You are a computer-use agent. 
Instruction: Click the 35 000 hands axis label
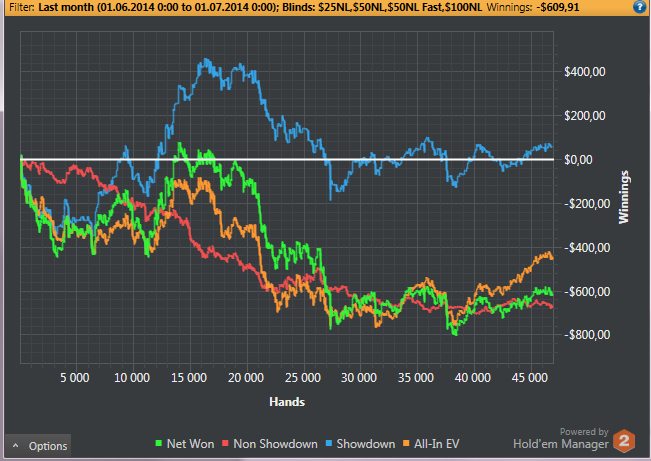point(416,378)
